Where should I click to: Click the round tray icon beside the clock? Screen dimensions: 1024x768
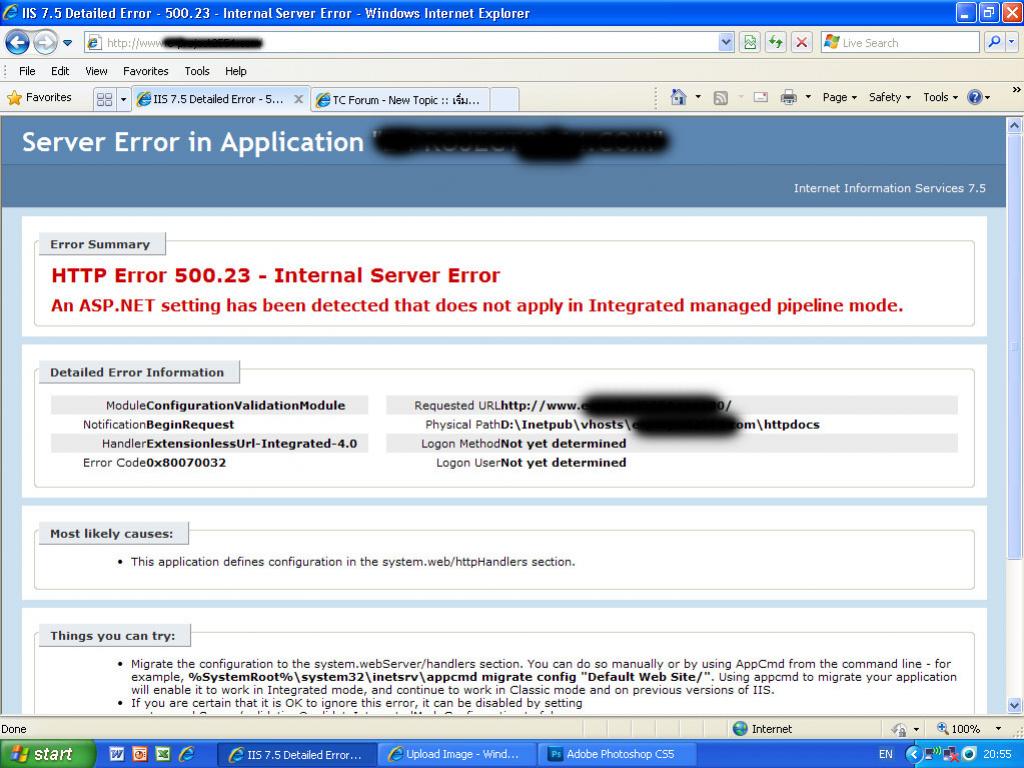969,754
